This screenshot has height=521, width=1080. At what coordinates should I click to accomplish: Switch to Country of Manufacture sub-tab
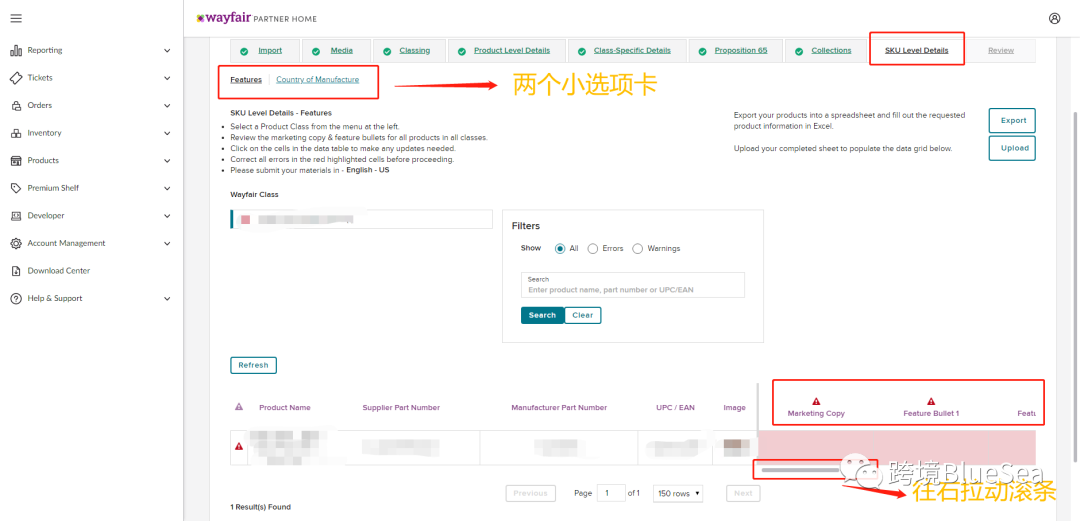coord(318,79)
